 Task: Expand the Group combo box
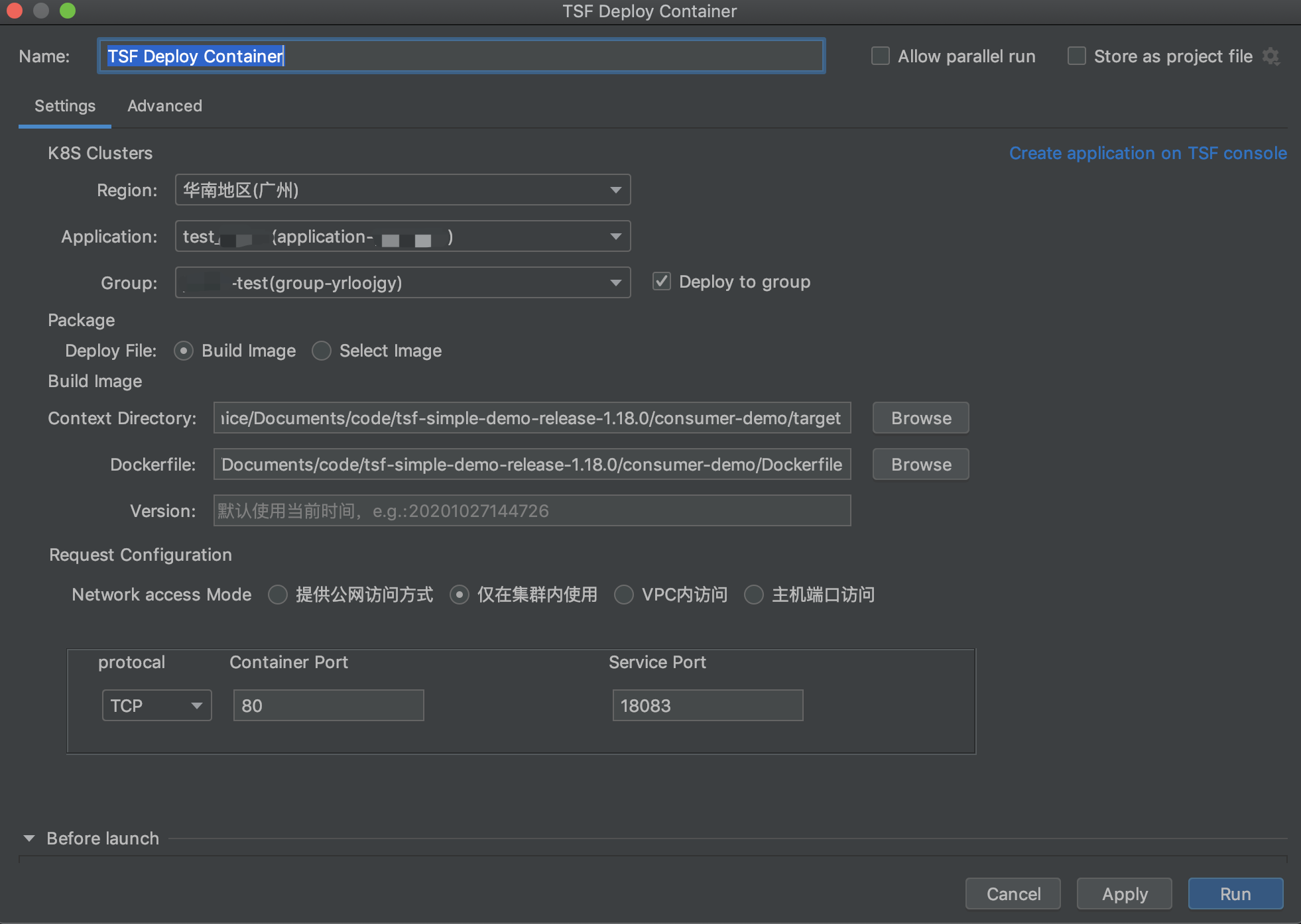tap(403, 283)
